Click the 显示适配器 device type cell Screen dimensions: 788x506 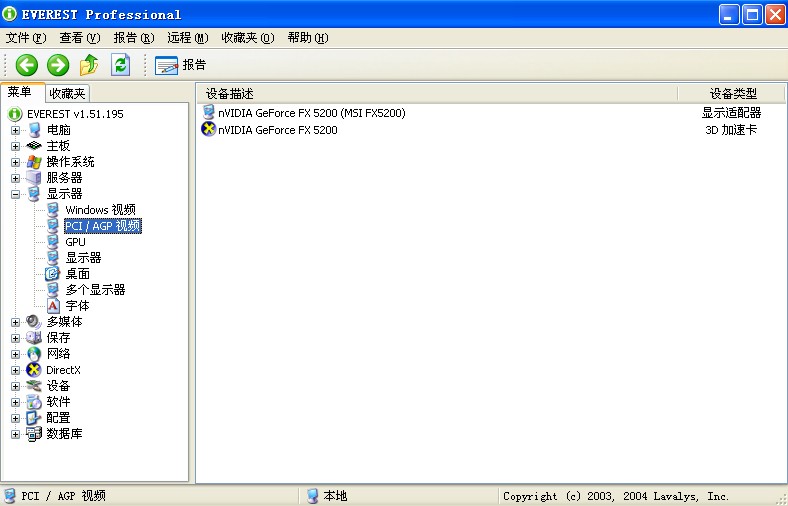tap(731, 113)
